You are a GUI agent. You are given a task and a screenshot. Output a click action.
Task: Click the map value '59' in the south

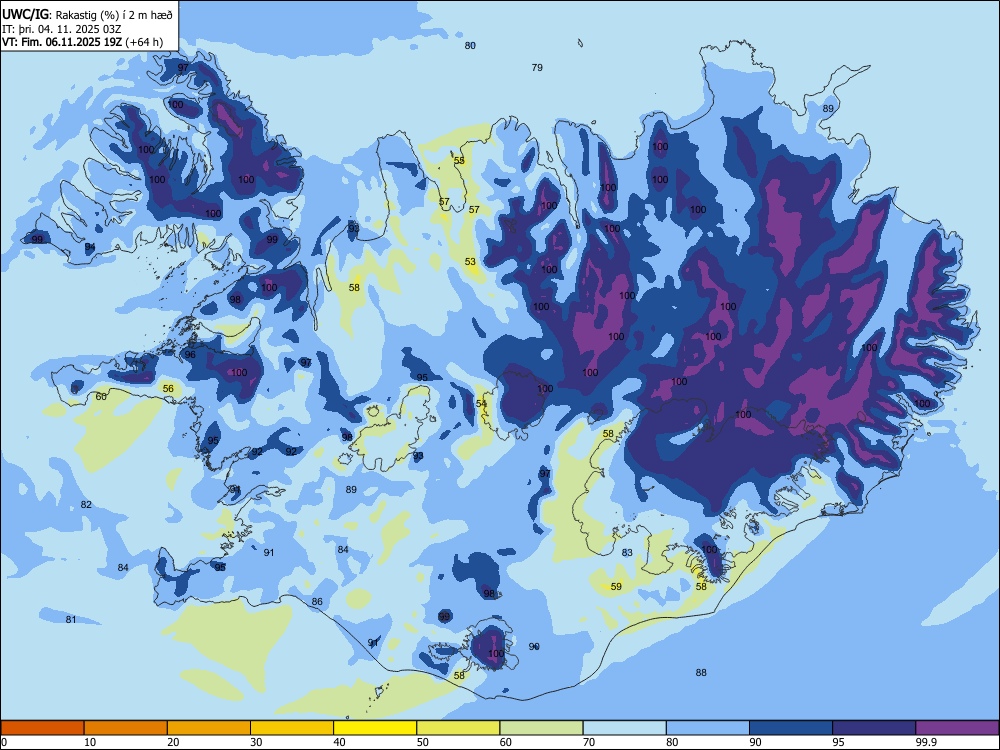[x=616, y=587]
